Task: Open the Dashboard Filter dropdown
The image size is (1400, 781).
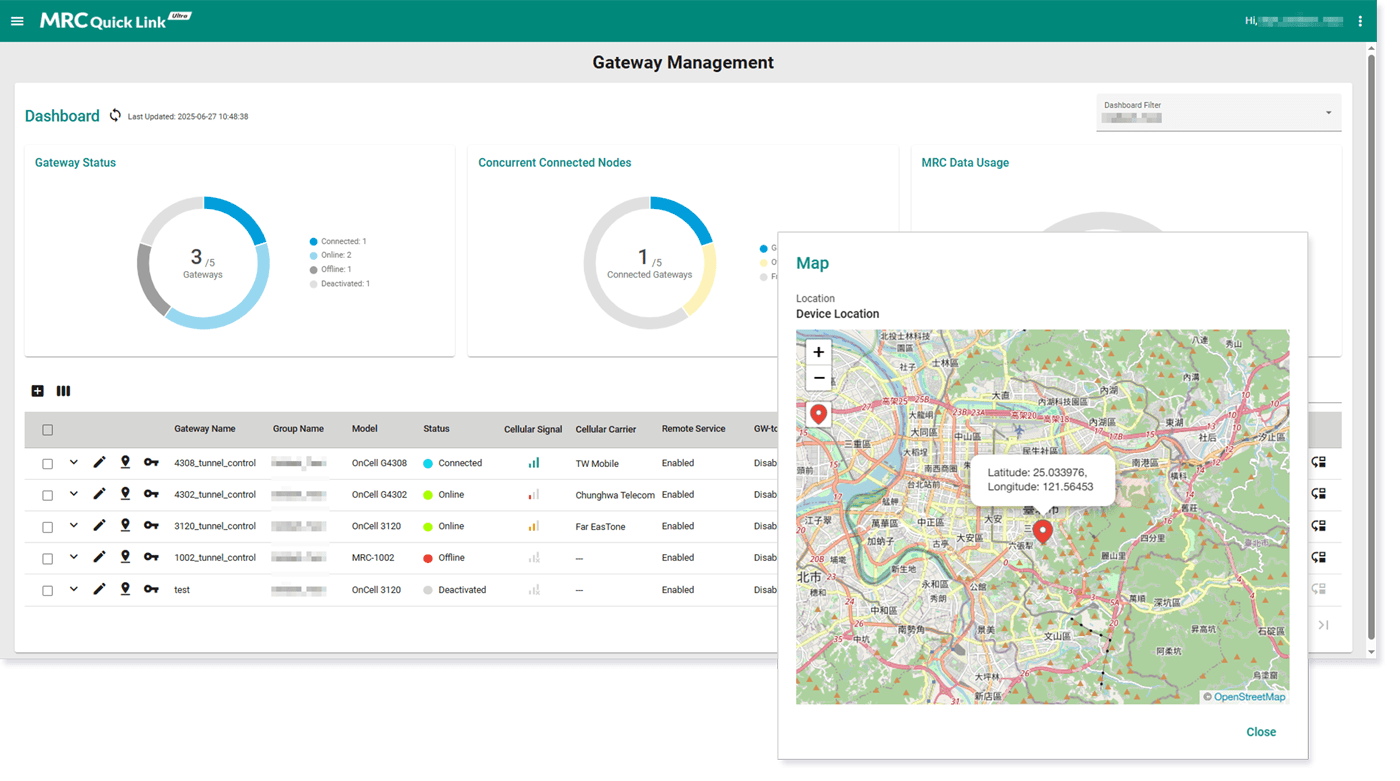Action: pyautogui.click(x=1218, y=112)
